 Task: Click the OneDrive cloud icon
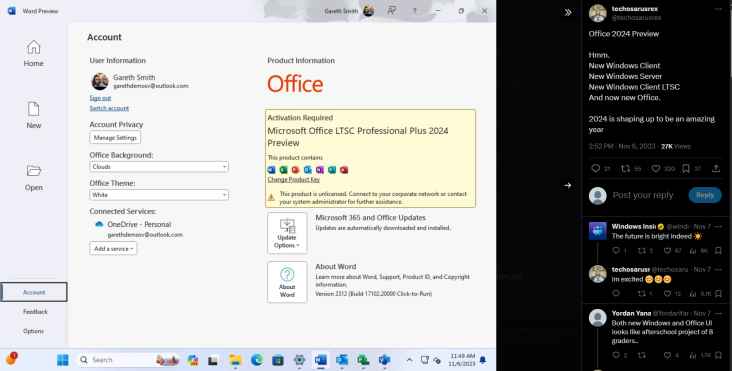(99, 224)
